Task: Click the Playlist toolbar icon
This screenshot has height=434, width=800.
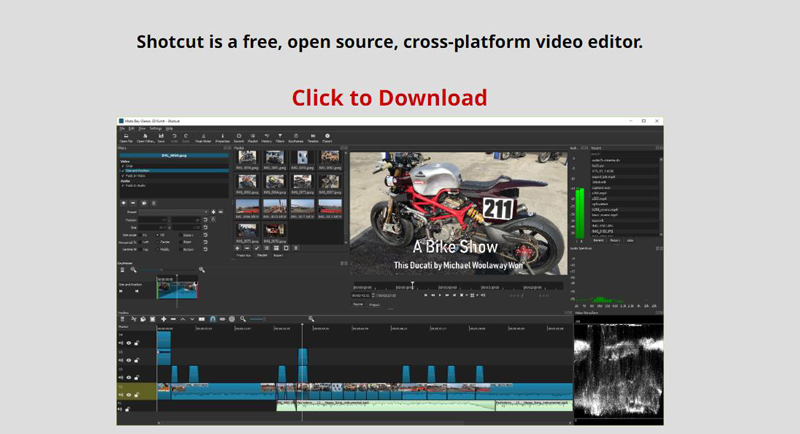Action: pyautogui.click(x=253, y=138)
